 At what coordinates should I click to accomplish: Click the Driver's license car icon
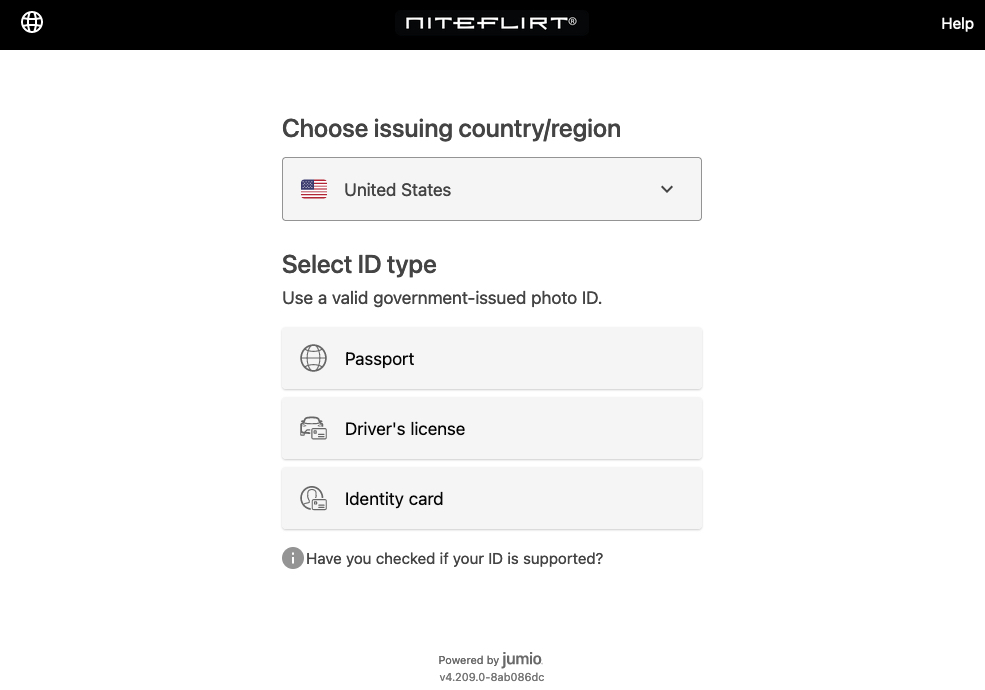tap(313, 429)
